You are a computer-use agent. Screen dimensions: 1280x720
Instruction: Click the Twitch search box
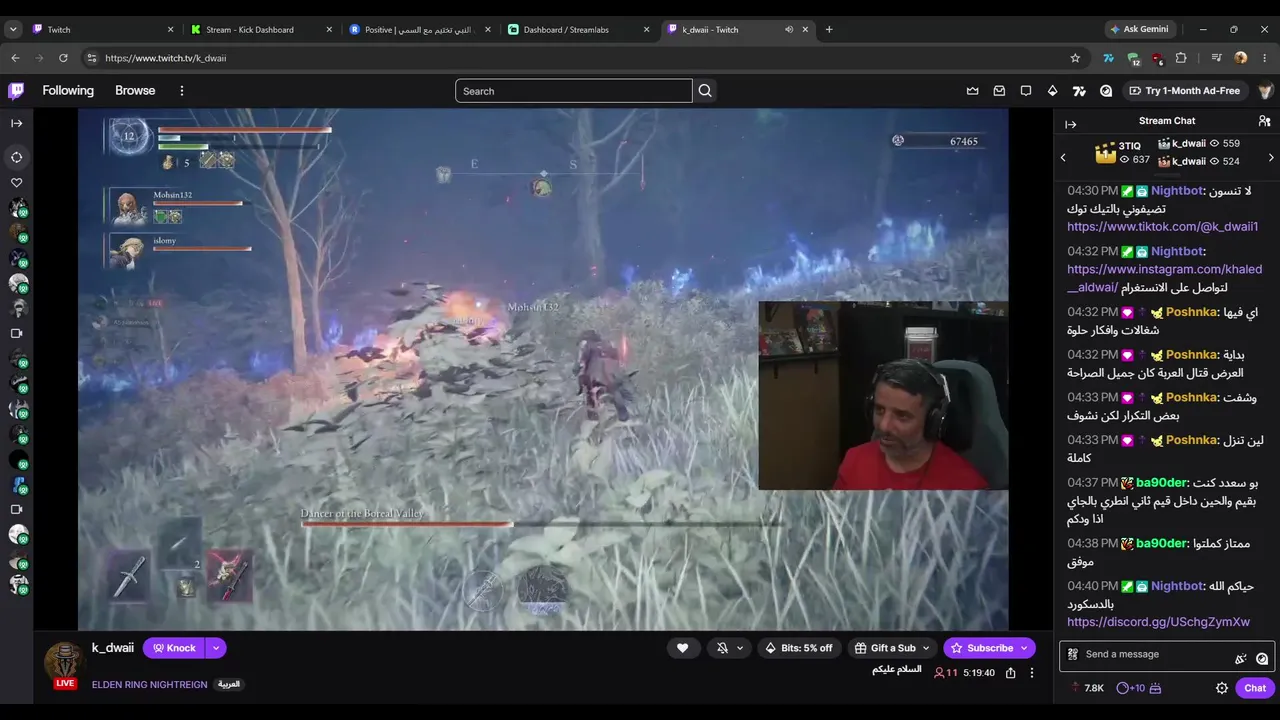click(x=574, y=91)
